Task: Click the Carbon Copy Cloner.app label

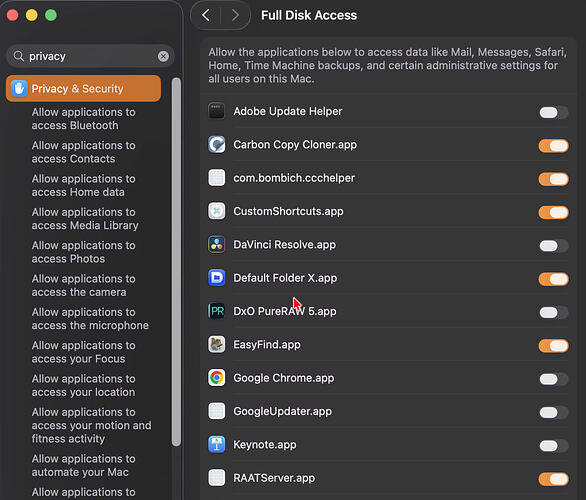Action: (x=295, y=145)
